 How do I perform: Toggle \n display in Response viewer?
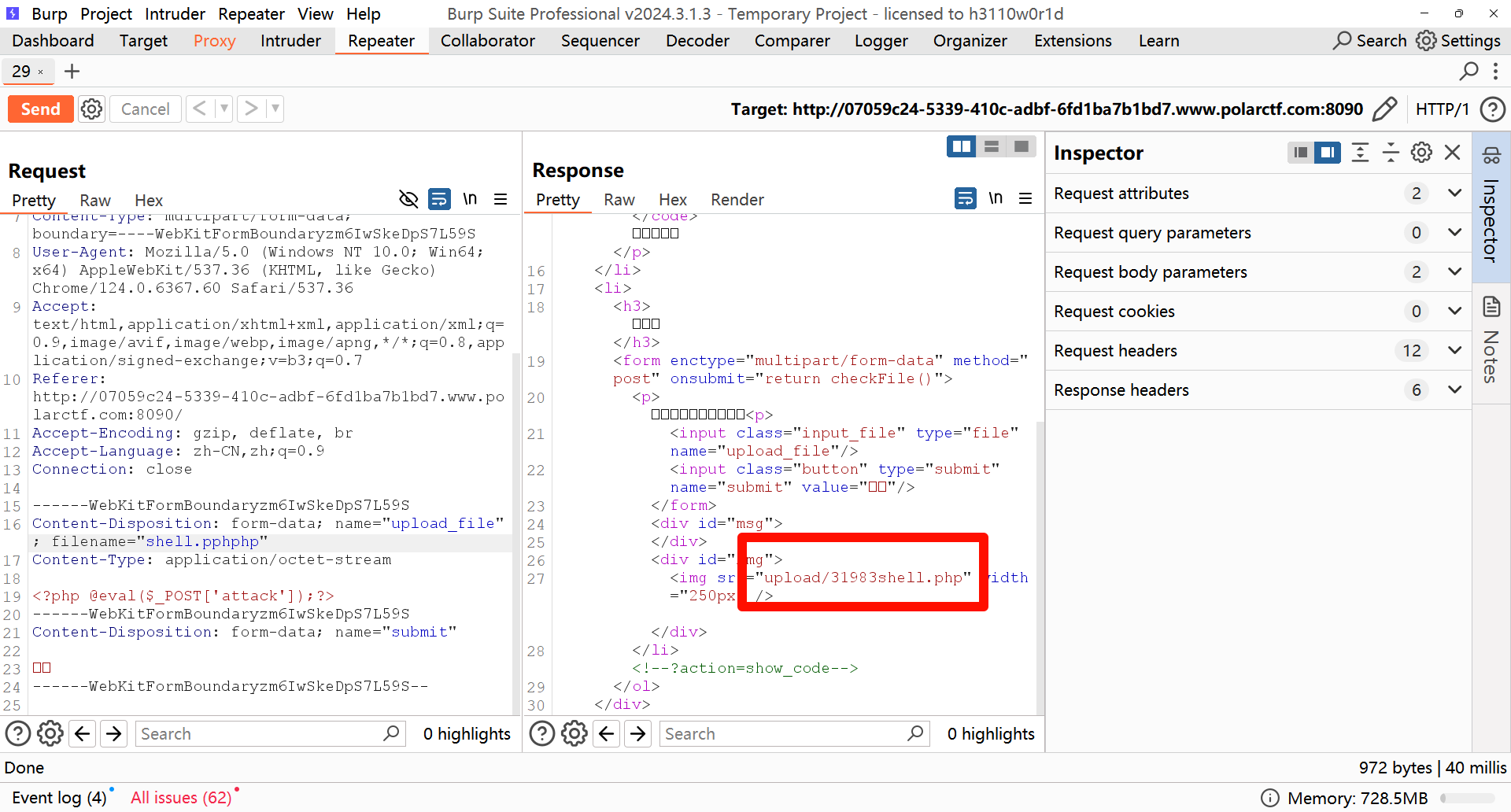click(x=996, y=198)
